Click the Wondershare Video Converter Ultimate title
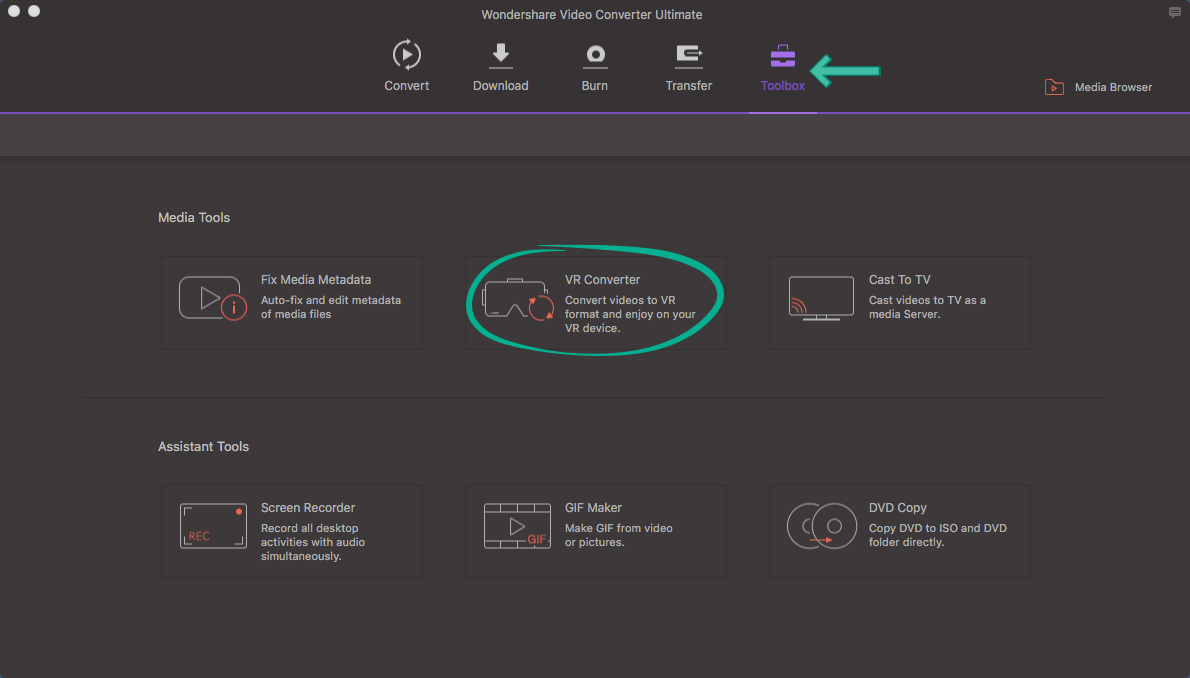 click(592, 14)
